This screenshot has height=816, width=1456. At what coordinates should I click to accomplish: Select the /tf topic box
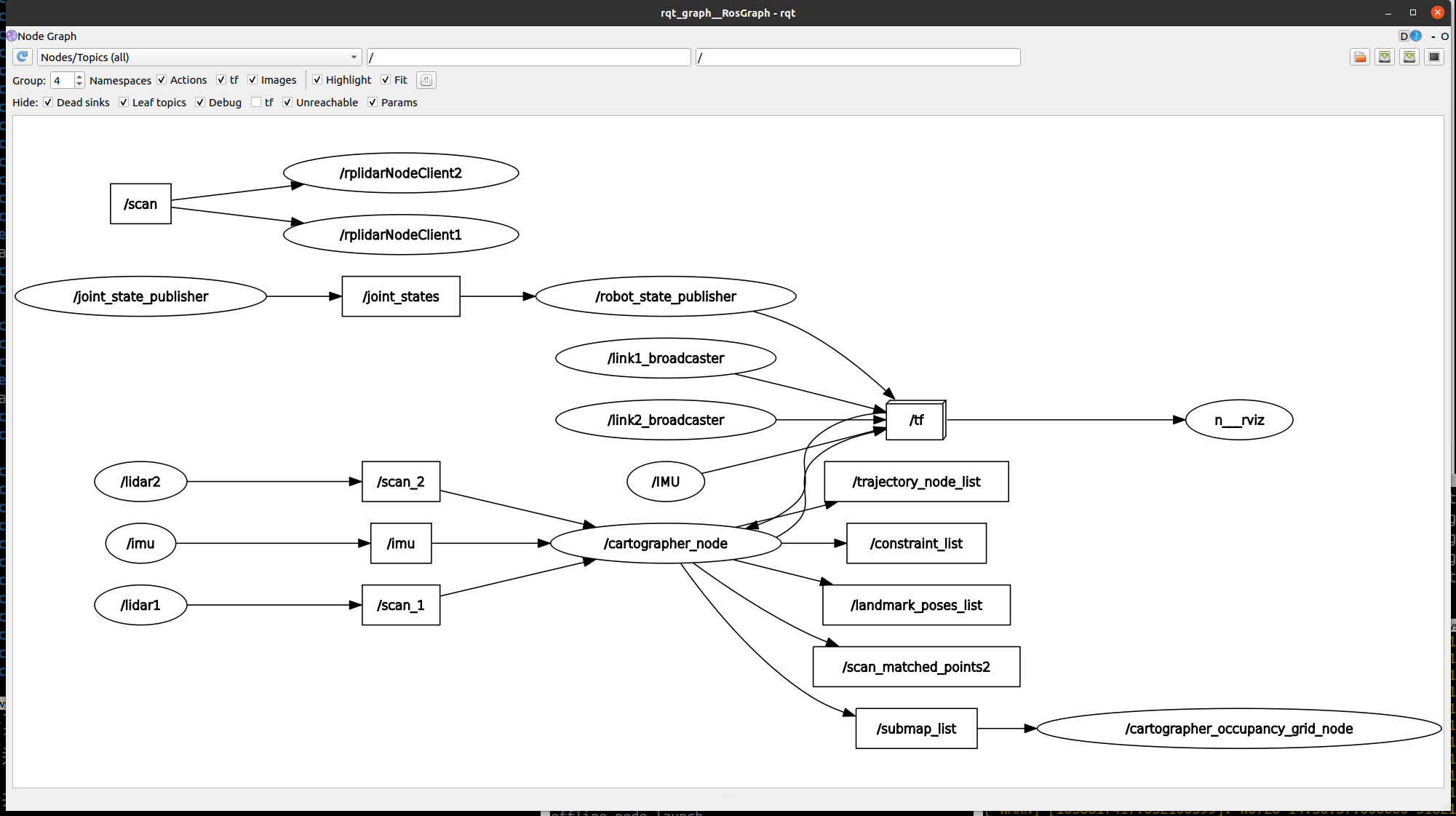click(916, 420)
